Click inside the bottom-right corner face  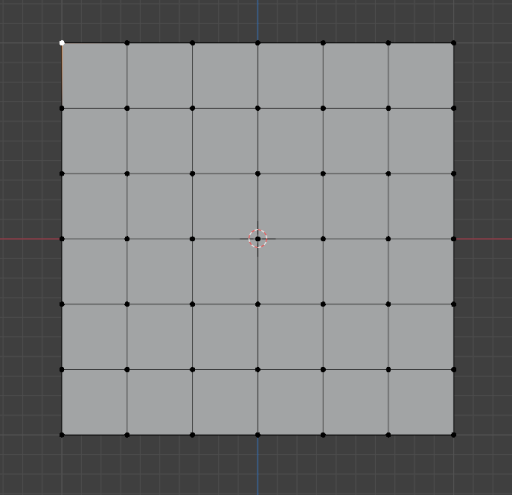tap(421, 402)
